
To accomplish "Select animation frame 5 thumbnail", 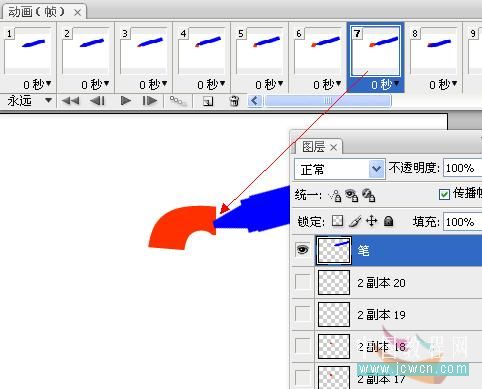I will coord(260,50).
